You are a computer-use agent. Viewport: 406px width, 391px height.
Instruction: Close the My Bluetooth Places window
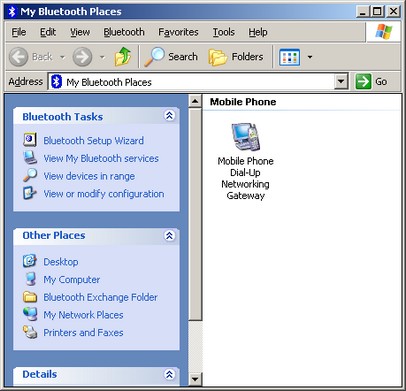pyautogui.click(x=393, y=12)
